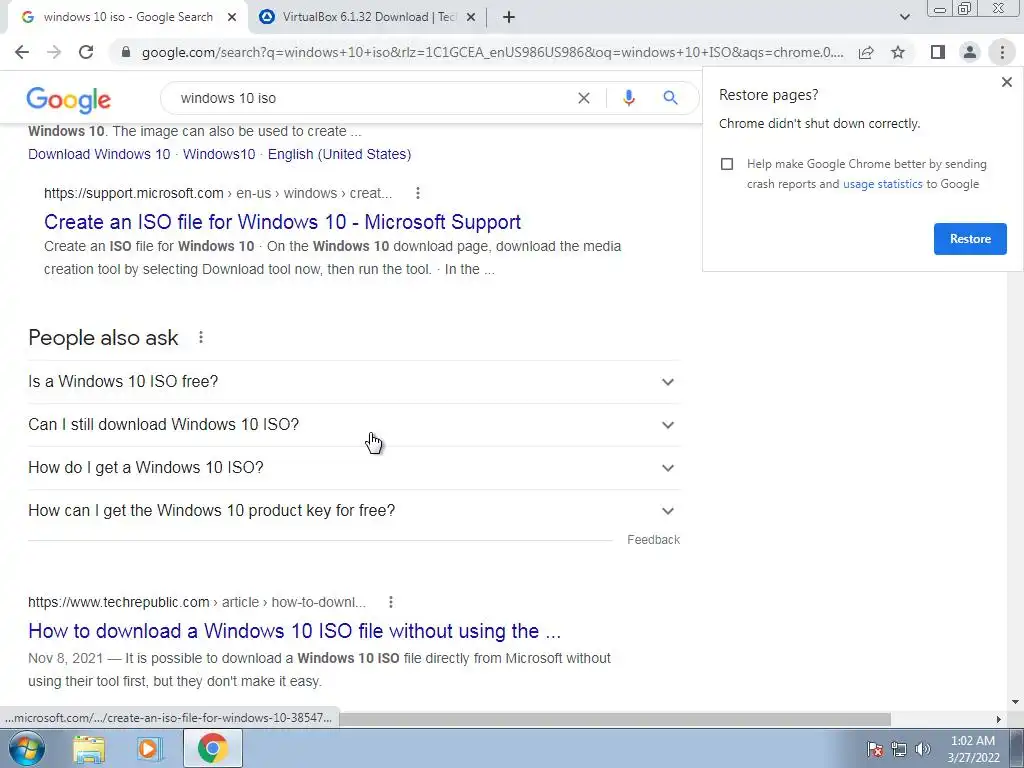Click the browser forward arrow
Screen dimensions: 1024x768
[54, 52]
